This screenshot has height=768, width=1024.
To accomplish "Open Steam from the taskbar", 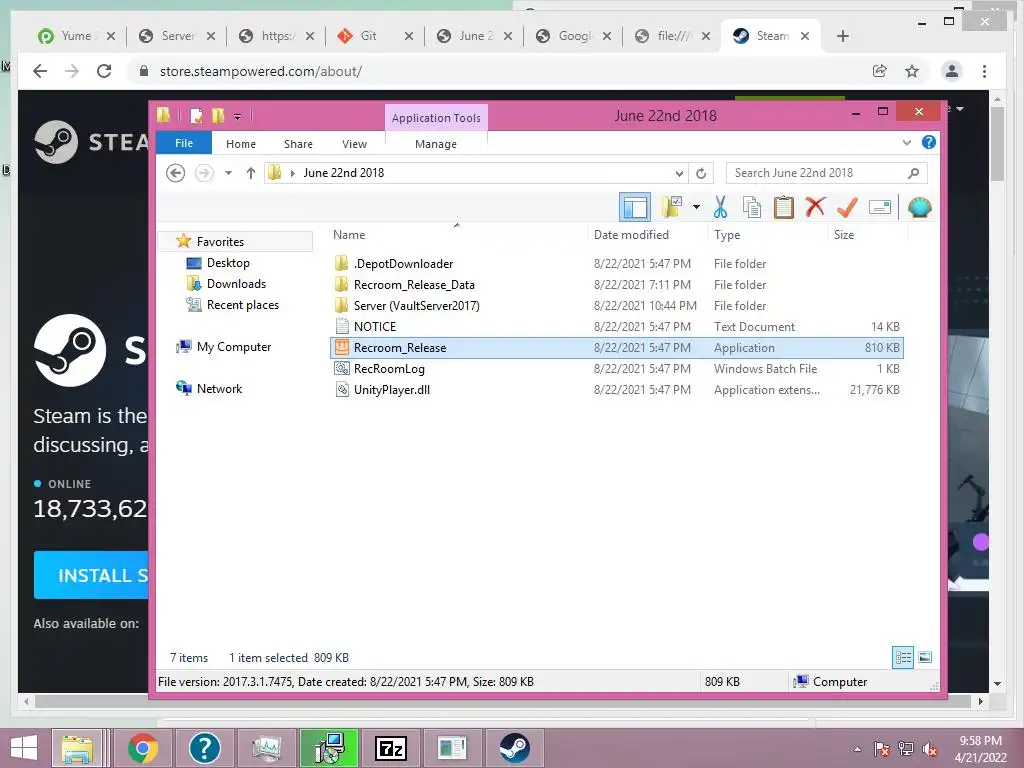I will coord(514,748).
